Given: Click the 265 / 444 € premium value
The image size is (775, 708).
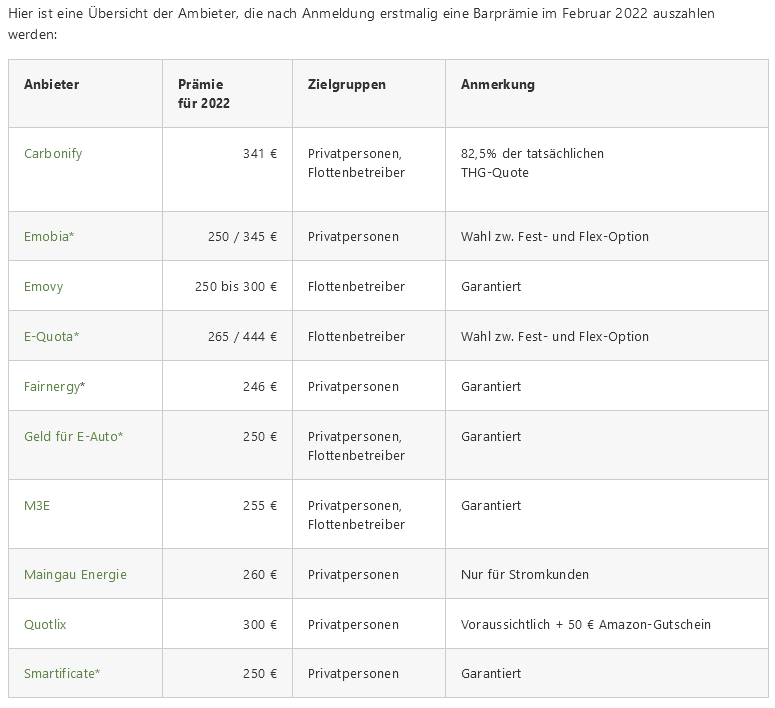Looking at the screenshot, I should [242, 337].
